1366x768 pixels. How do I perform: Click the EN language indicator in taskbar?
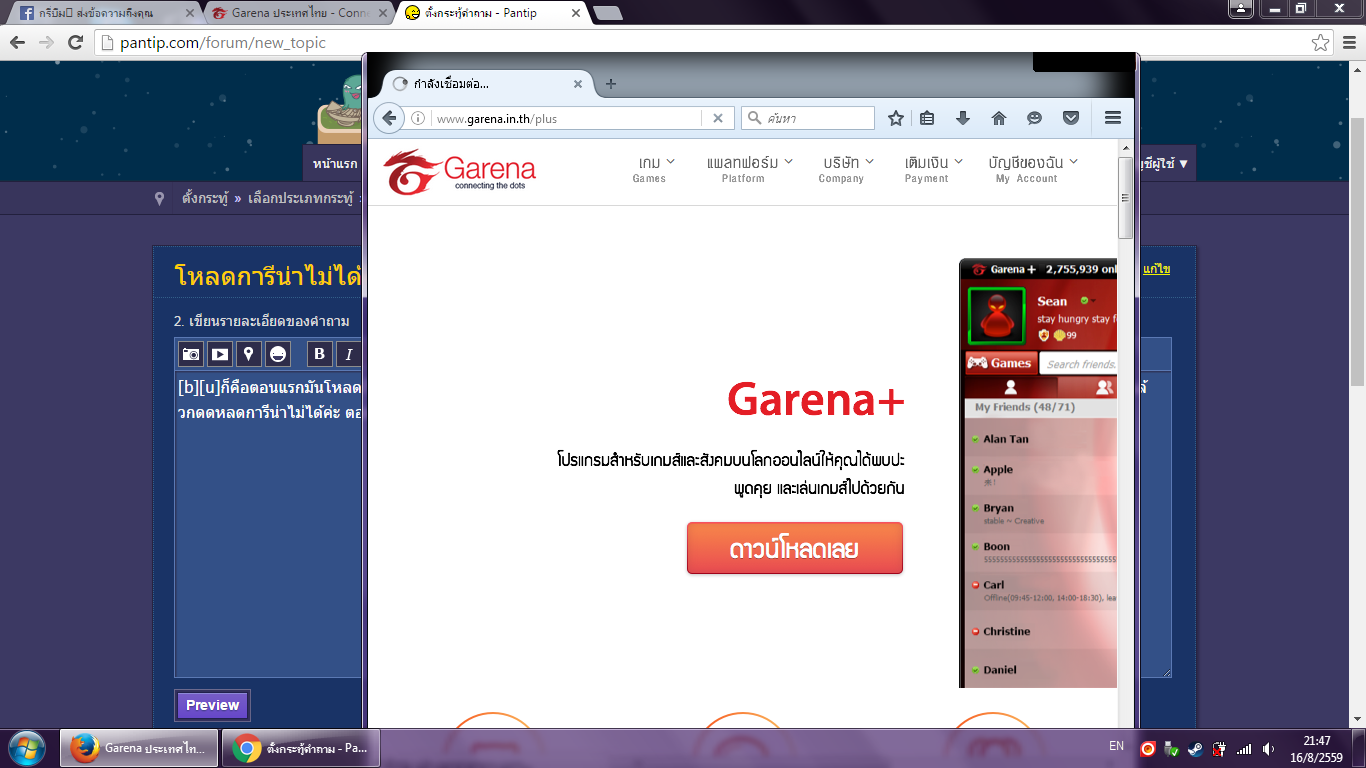pyautogui.click(x=1117, y=746)
